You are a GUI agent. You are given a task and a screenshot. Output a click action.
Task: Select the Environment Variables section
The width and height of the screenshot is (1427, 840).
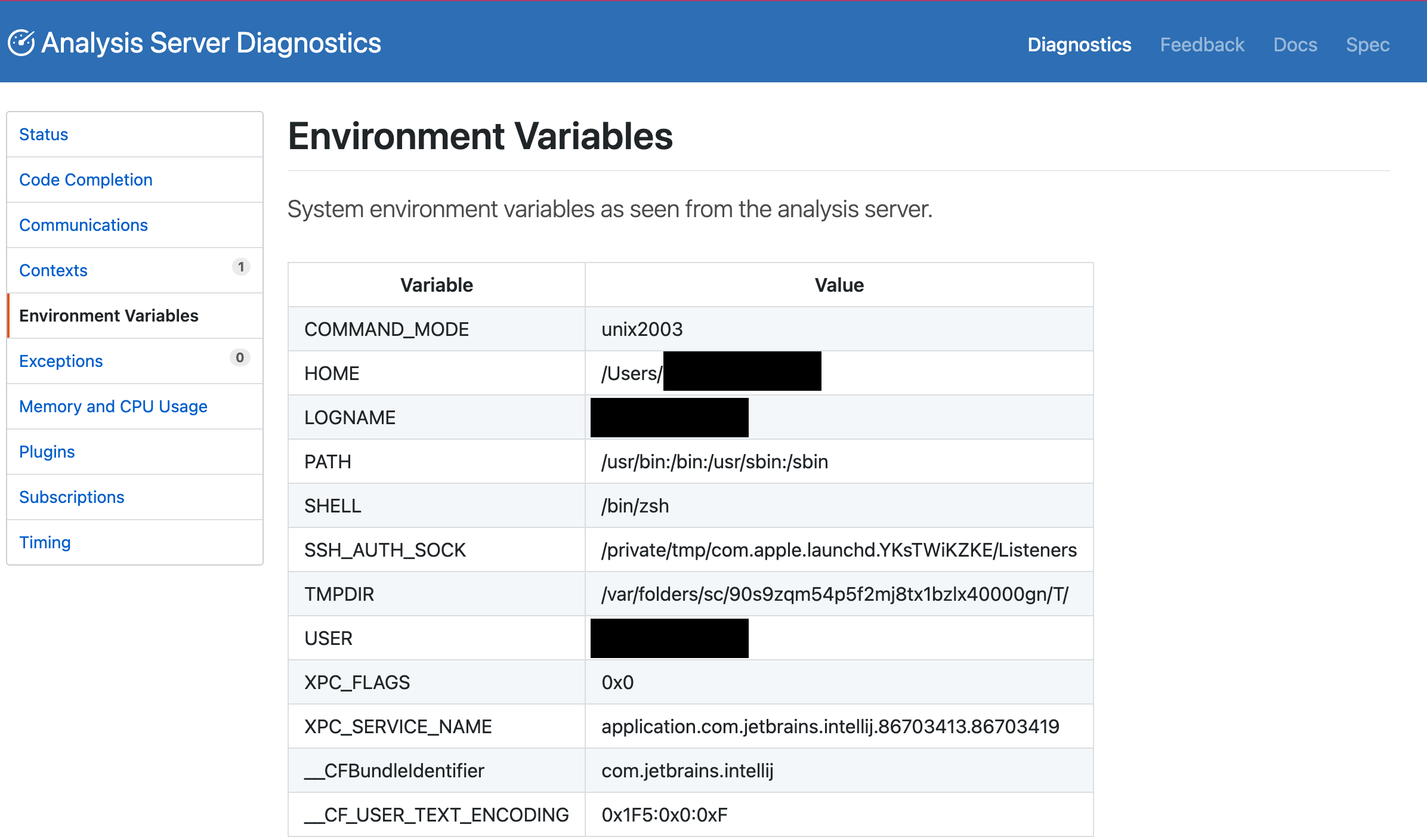pos(109,316)
